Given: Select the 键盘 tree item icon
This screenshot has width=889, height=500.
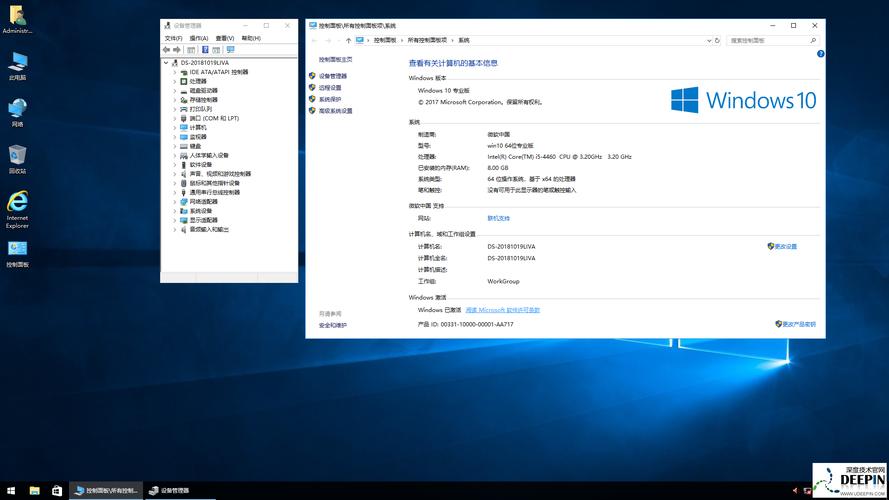Looking at the screenshot, I should pyautogui.click(x=184, y=146).
